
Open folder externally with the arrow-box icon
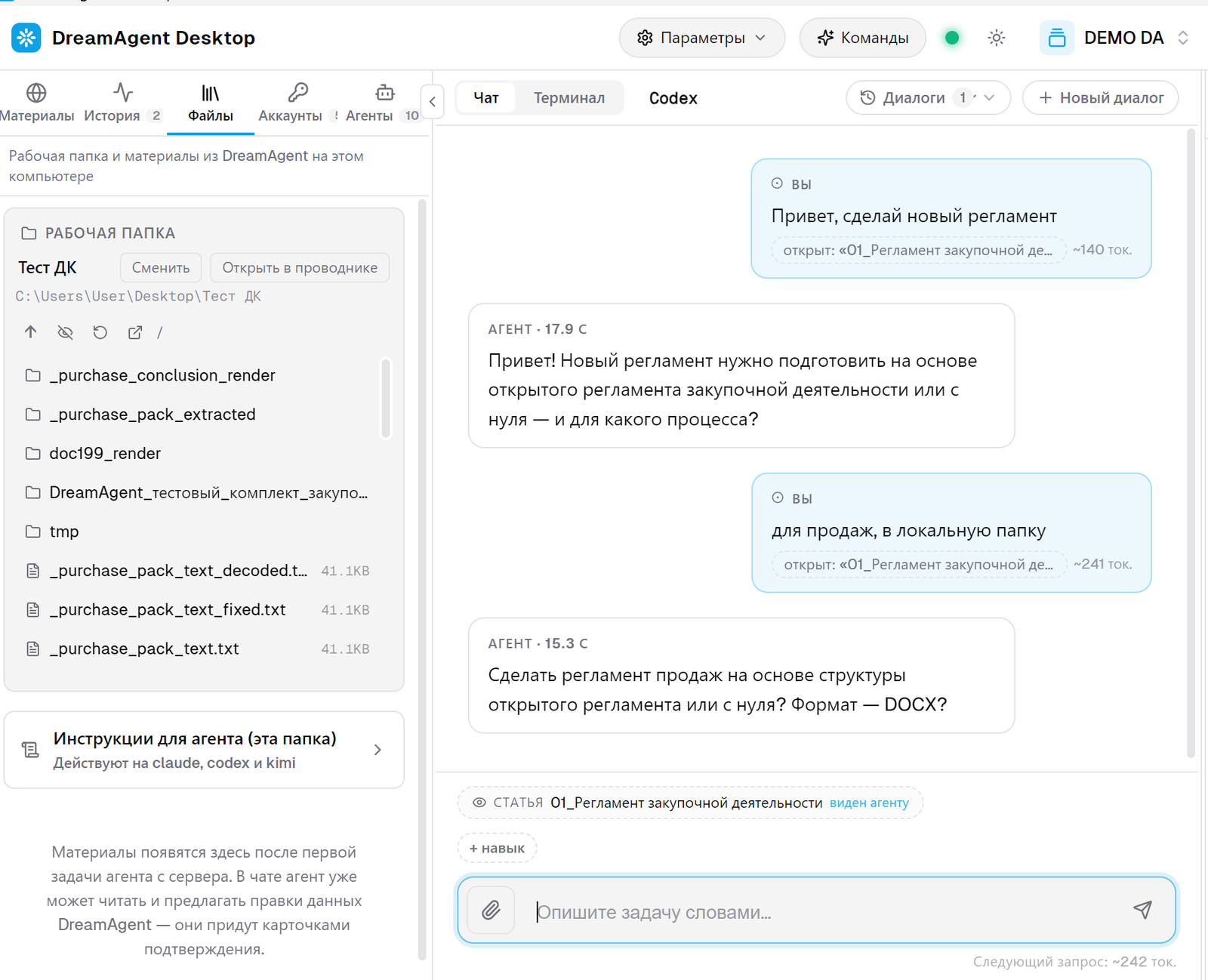135,332
